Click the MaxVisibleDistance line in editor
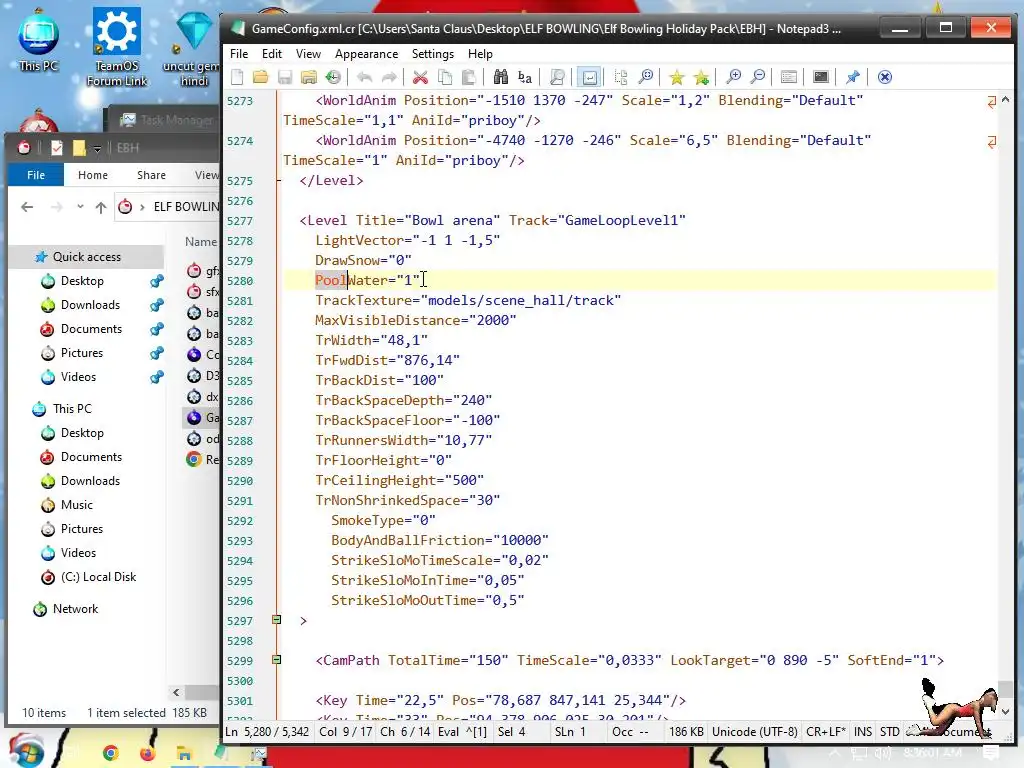1024x768 pixels. 415,321
